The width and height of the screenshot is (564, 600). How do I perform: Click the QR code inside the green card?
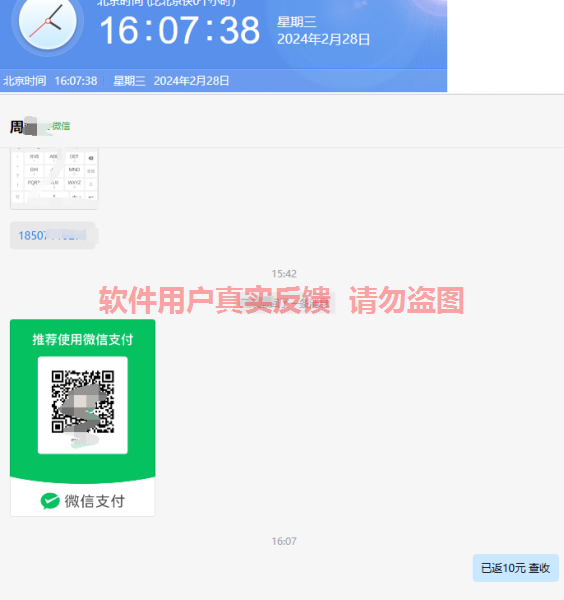pyautogui.click(x=83, y=402)
